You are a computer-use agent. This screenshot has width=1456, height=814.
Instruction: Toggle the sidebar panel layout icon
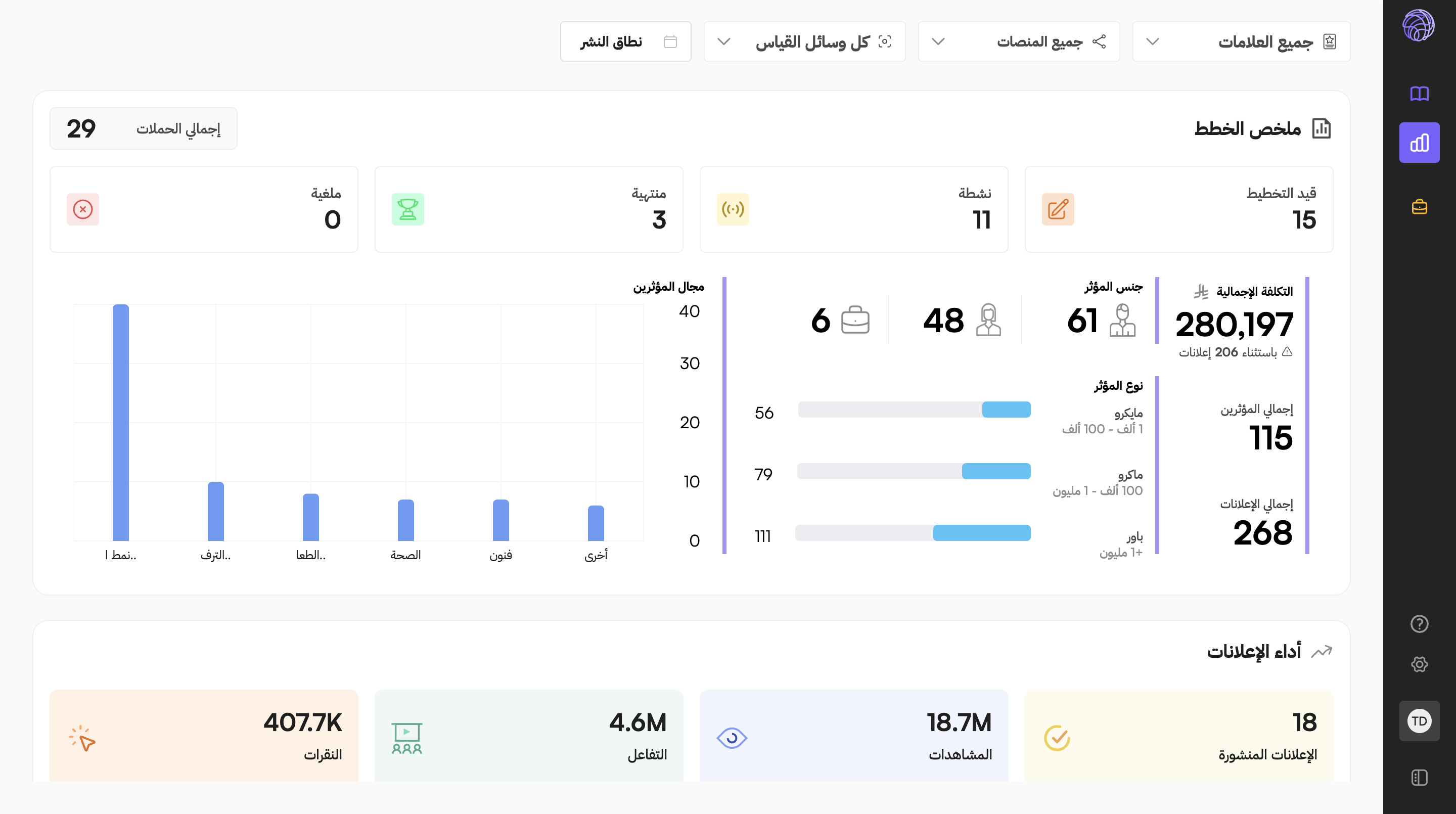tap(1419, 778)
